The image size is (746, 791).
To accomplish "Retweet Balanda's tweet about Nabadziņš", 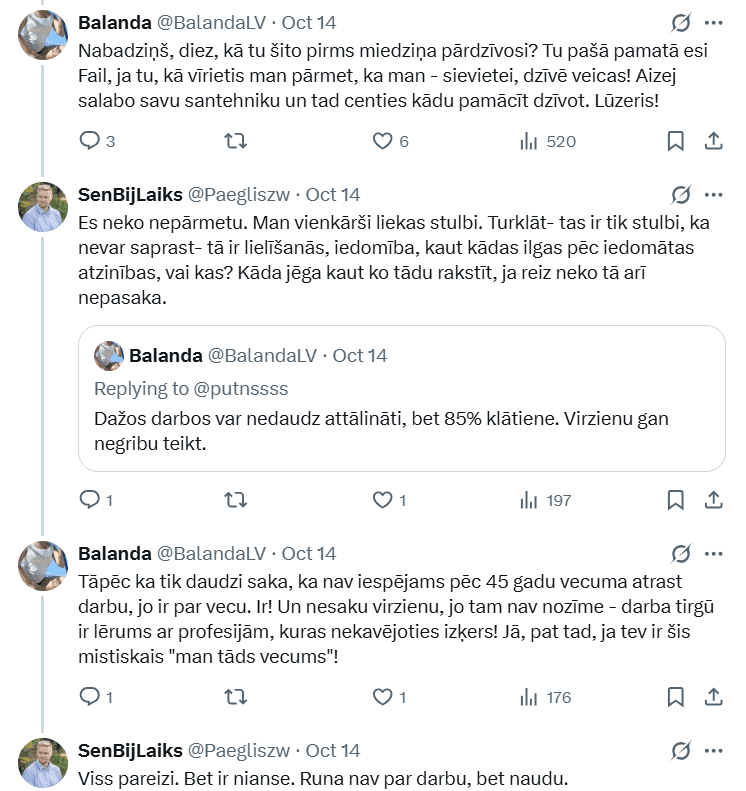I will pos(235,141).
